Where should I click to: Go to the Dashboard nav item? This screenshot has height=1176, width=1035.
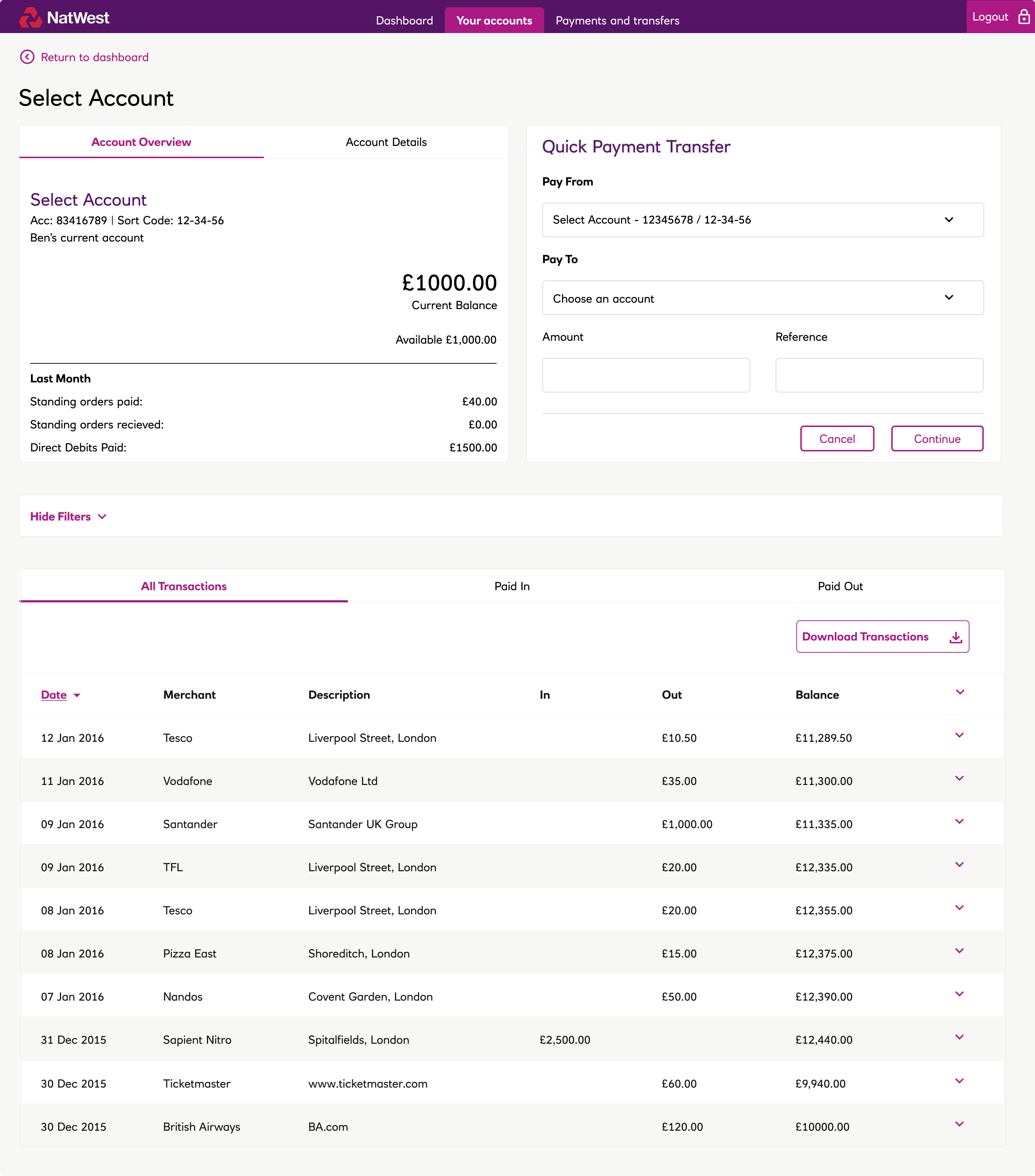coord(404,21)
